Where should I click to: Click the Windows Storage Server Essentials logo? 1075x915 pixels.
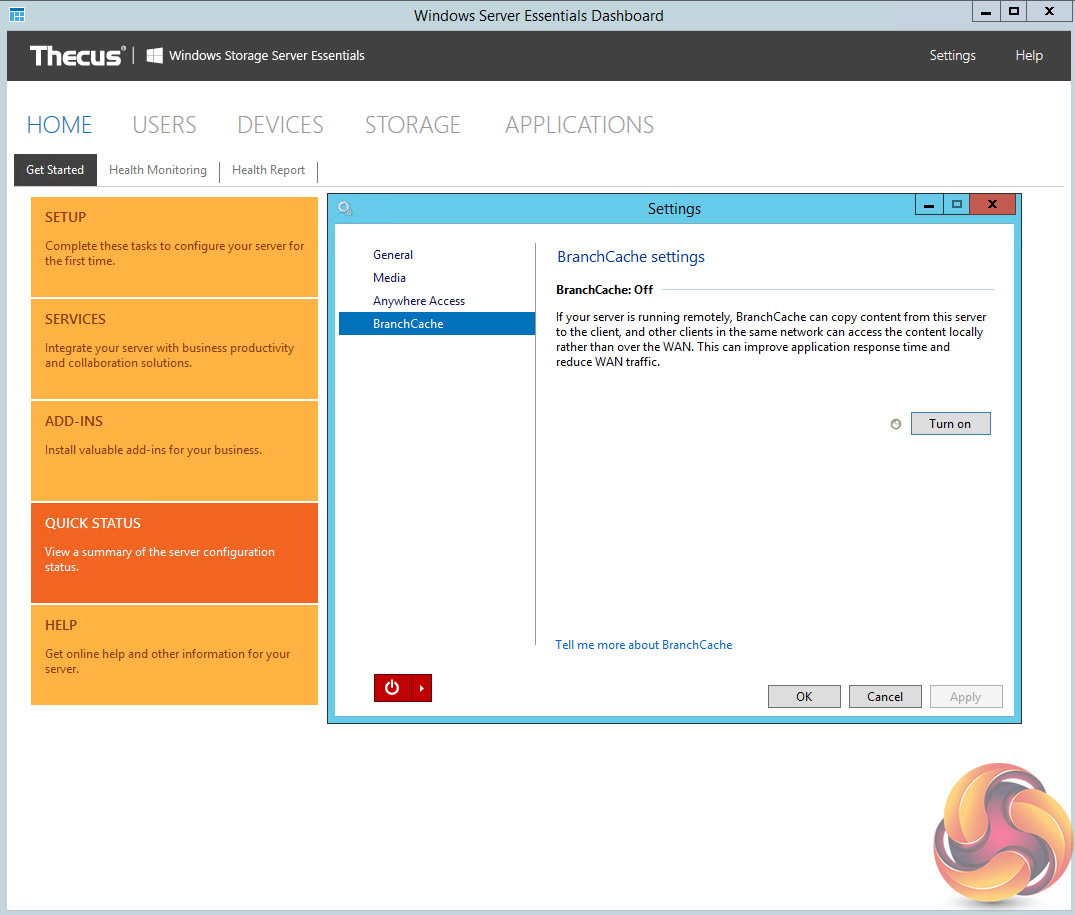click(256, 56)
